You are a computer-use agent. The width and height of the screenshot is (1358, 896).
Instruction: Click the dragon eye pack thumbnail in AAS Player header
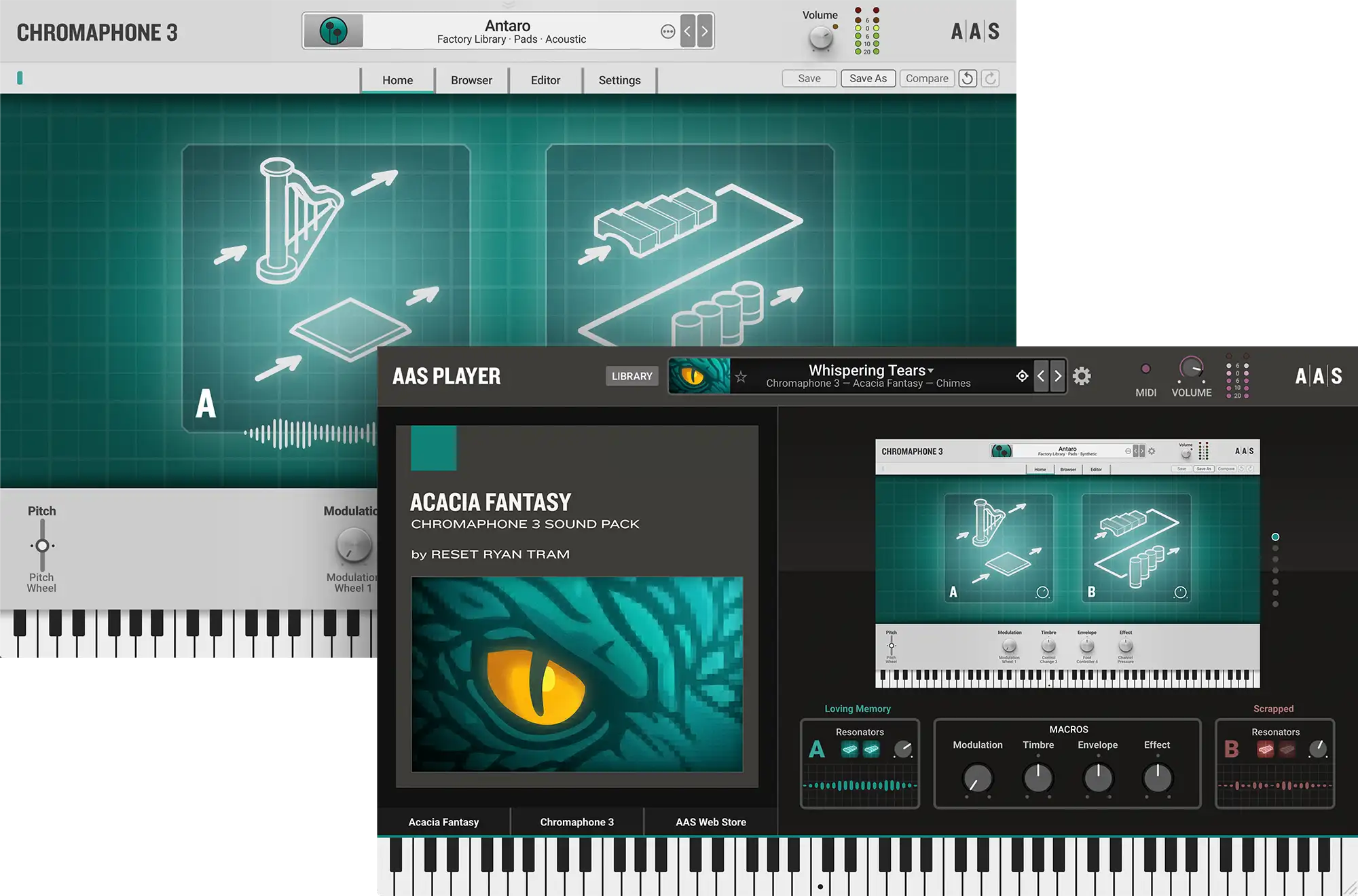pos(699,376)
